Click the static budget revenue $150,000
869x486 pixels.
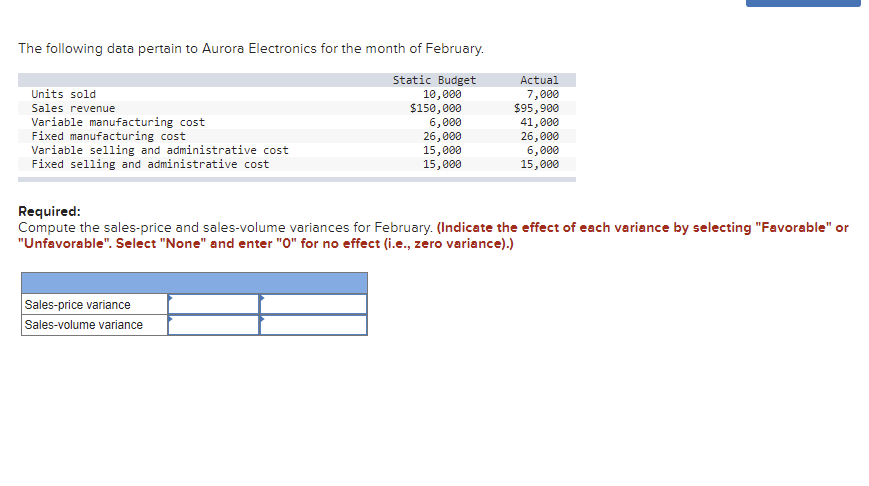436,108
